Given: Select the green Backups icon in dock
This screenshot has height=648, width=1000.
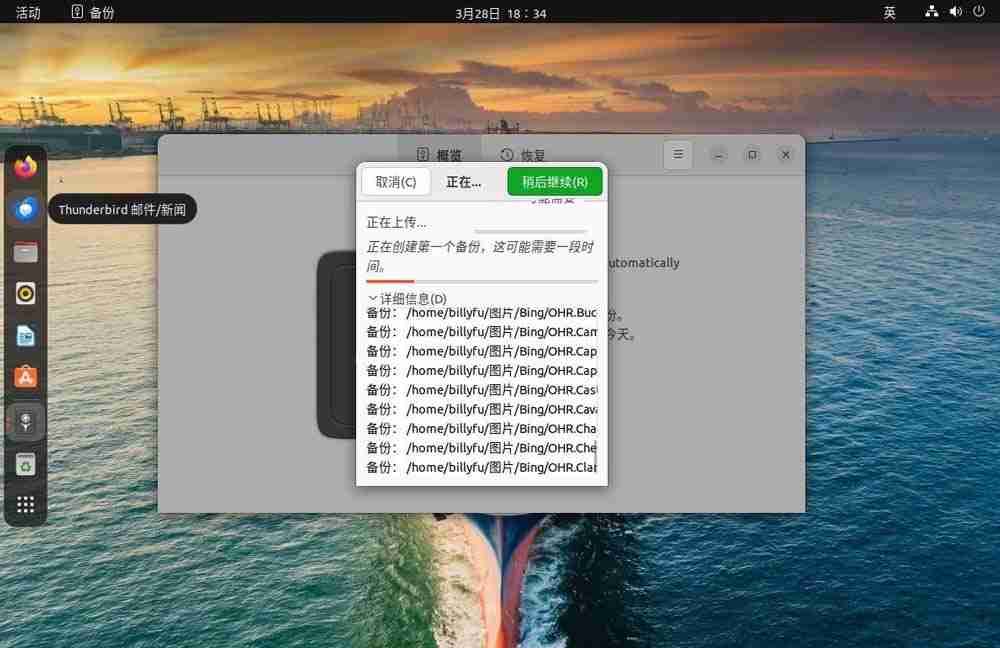Looking at the screenshot, I should coord(25,464).
